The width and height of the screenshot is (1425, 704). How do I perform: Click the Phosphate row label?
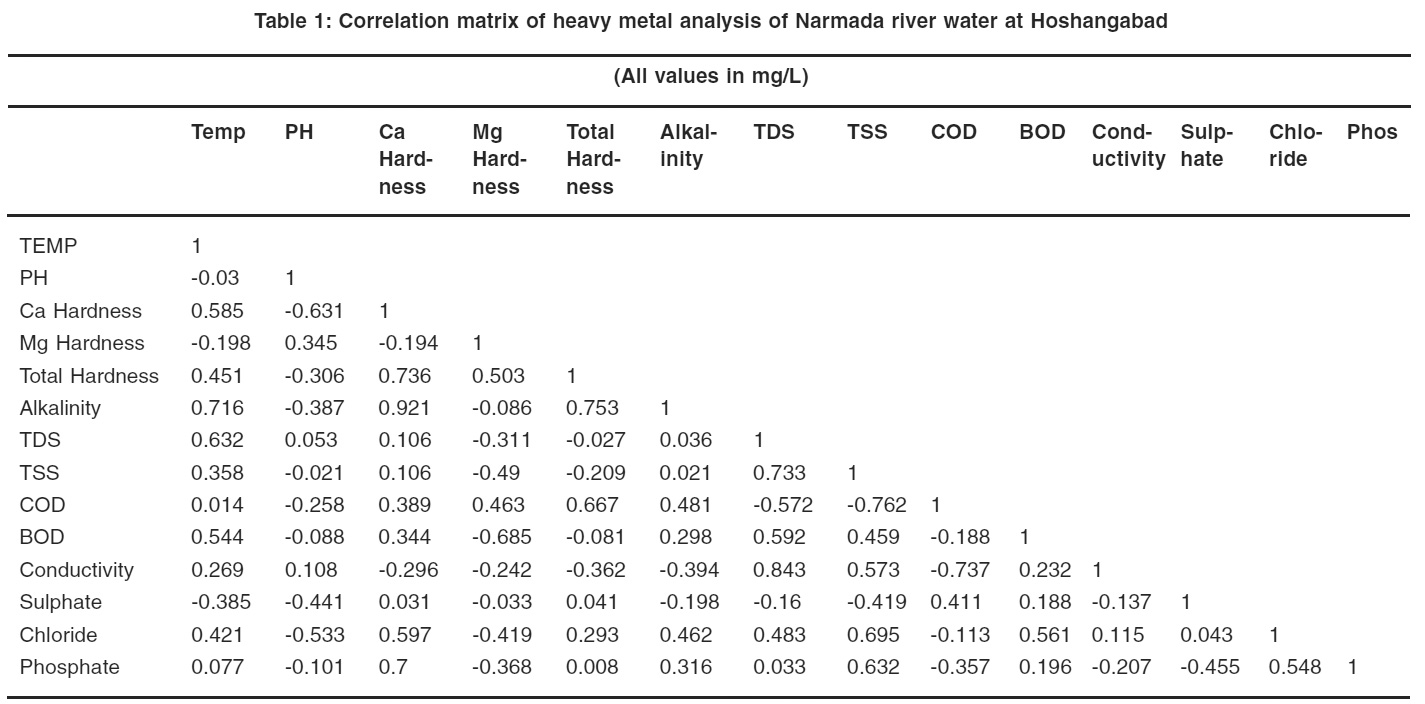(69, 667)
